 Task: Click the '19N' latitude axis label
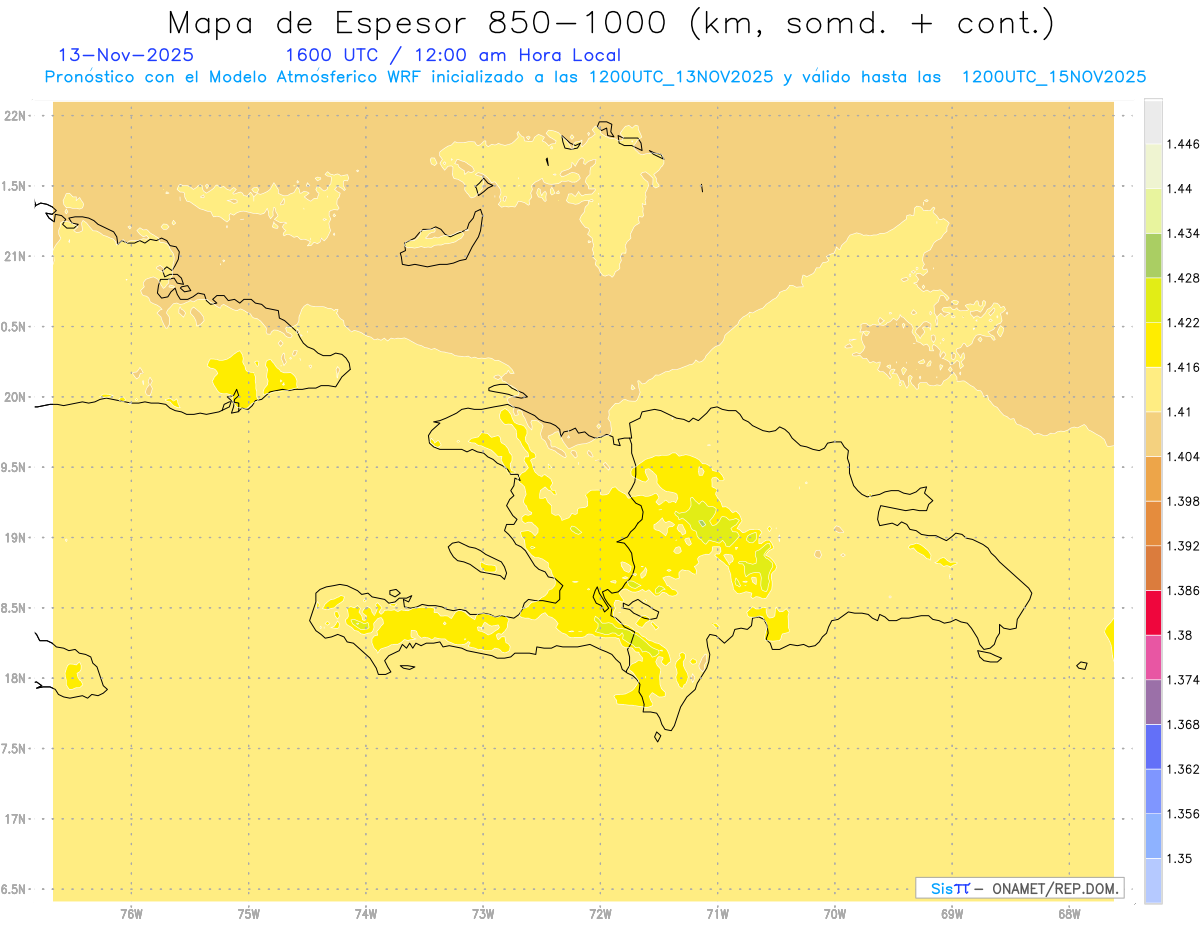click(x=15, y=538)
